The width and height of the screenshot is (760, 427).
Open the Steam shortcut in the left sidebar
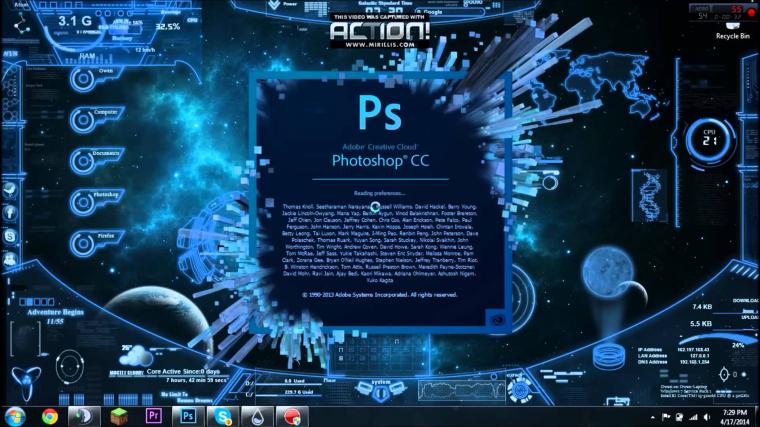coord(10,190)
